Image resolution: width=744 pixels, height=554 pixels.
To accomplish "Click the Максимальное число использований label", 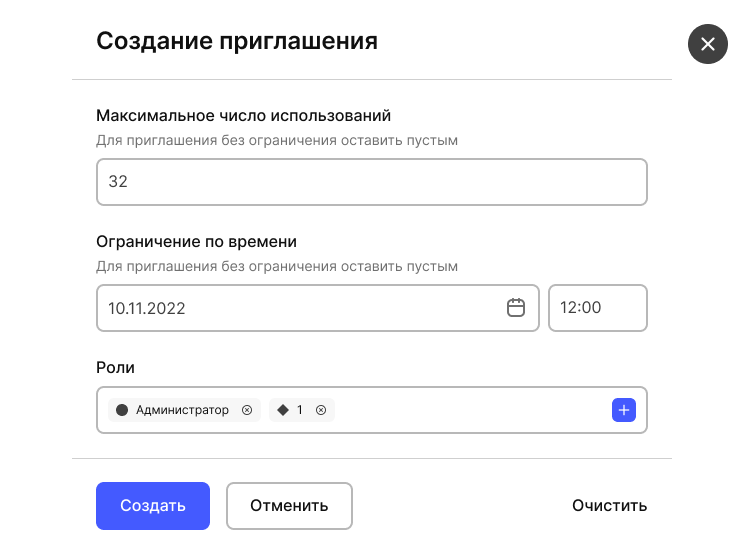I will click(x=243, y=115).
